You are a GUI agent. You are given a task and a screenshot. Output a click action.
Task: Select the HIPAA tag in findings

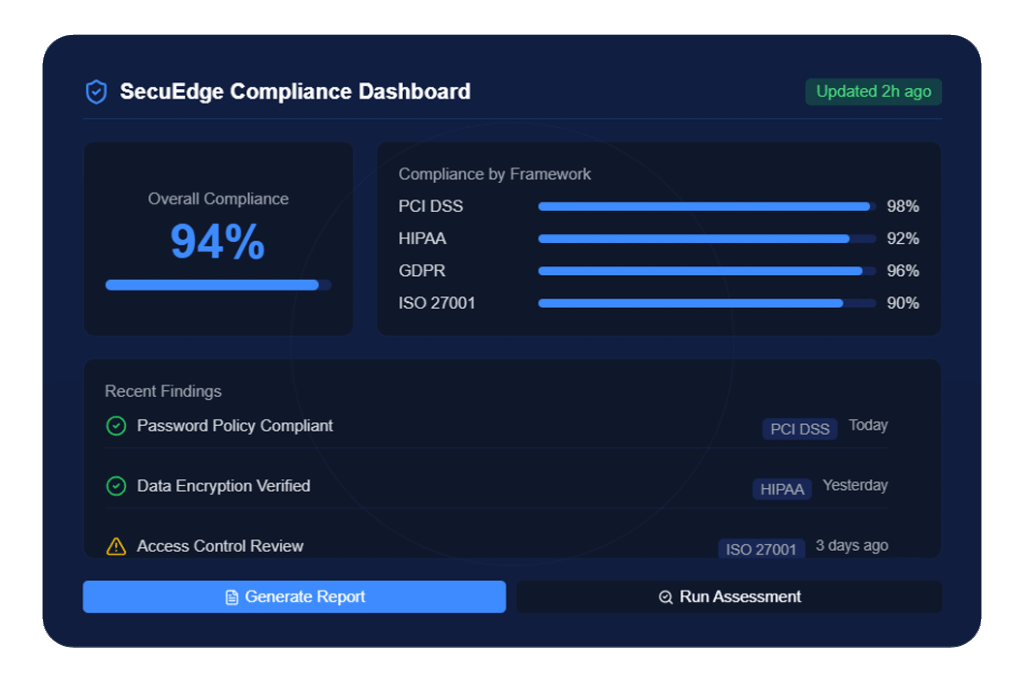click(x=781, y=489)
